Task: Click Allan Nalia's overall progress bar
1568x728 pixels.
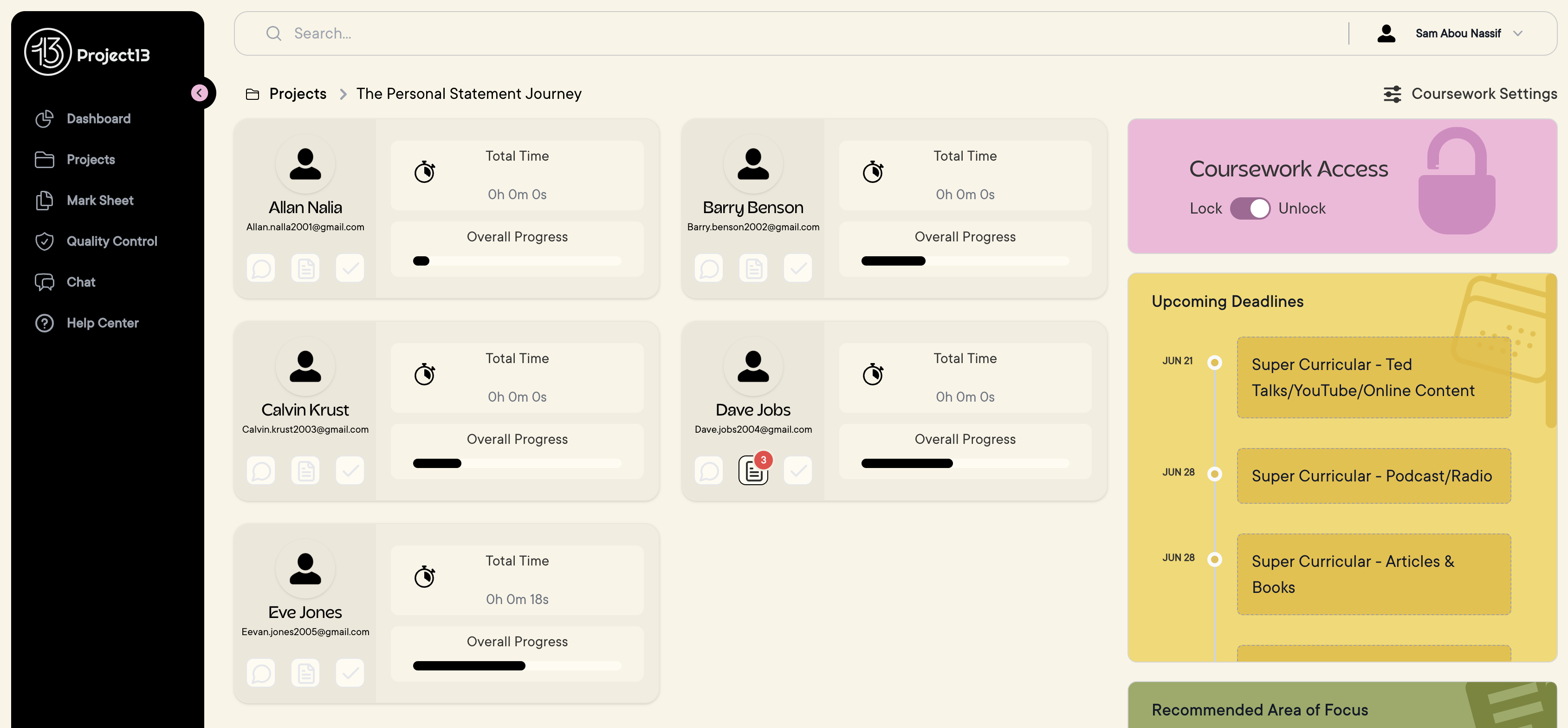Action: click(x=517, y=261)
